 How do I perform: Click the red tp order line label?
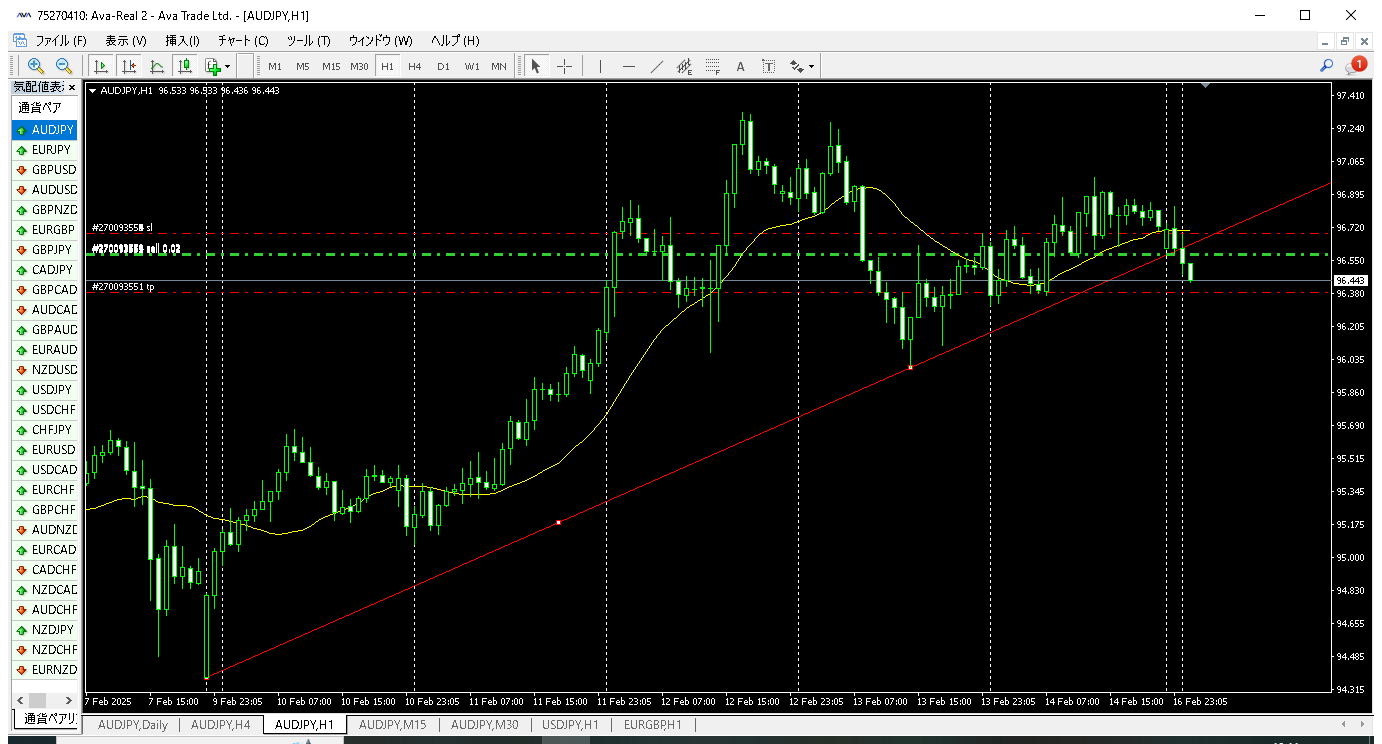click(x=123, y=287)
